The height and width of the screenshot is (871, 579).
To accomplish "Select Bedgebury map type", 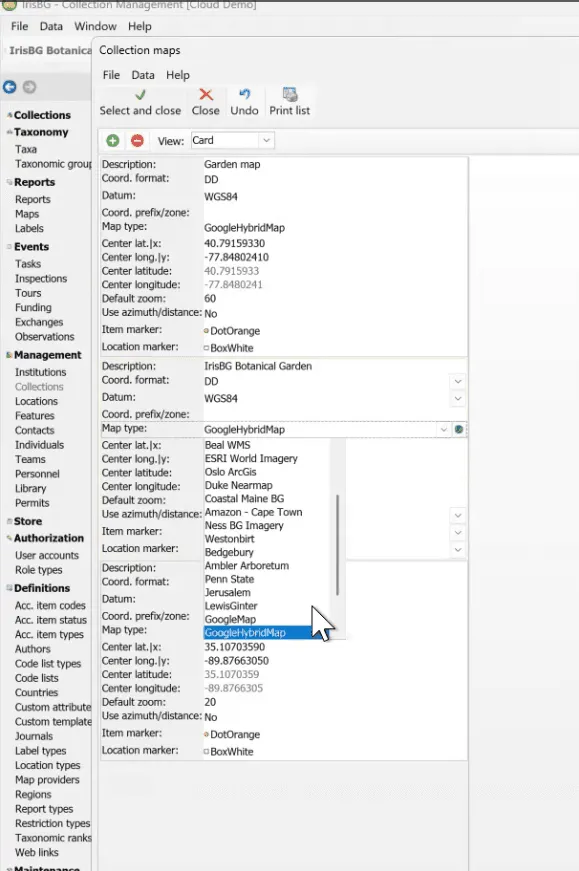I will tap(229, 552).
